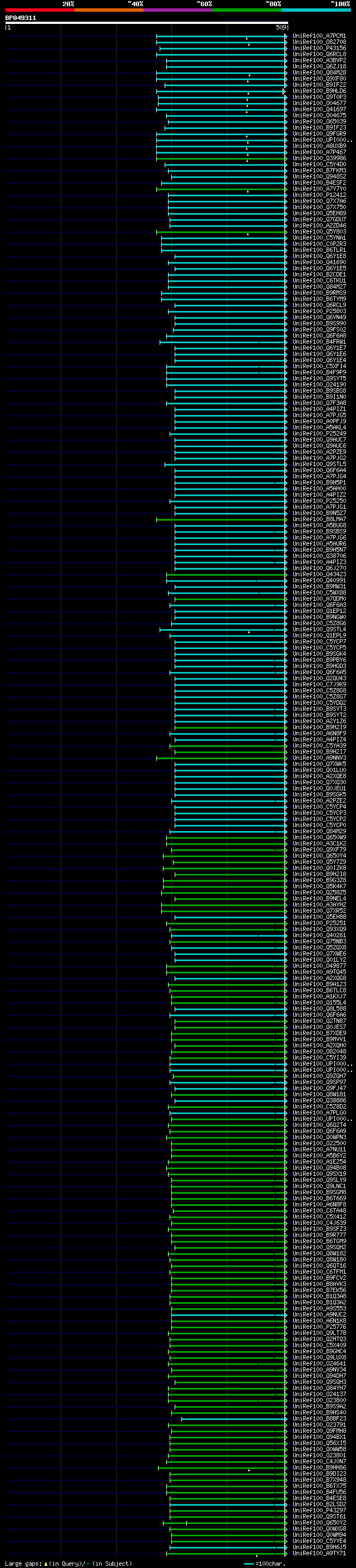
Task: Click the query end position 509
Action: tap(280, 27)
